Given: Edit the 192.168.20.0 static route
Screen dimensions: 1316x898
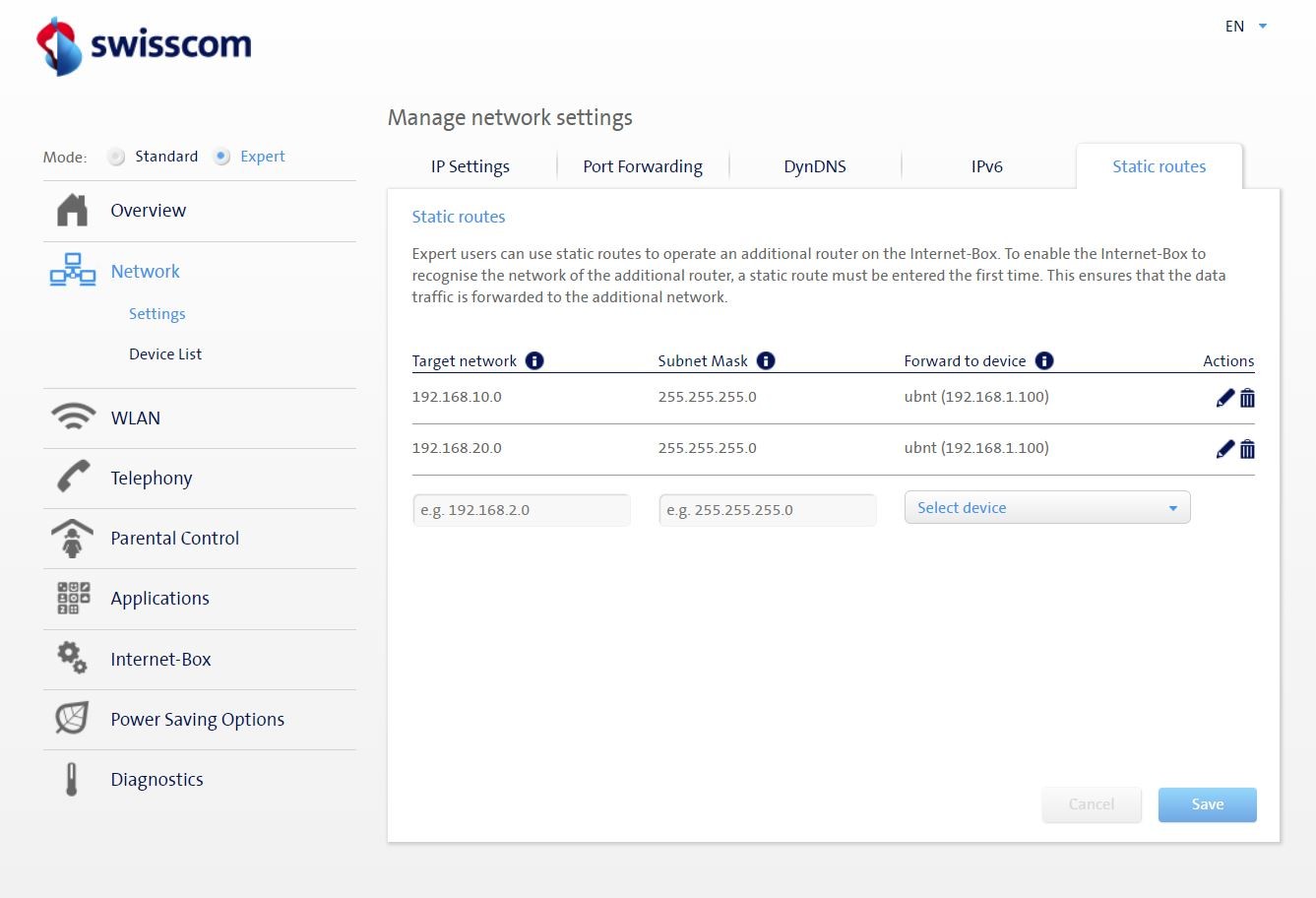Looking at the screenshot, I should point(1224,449).
